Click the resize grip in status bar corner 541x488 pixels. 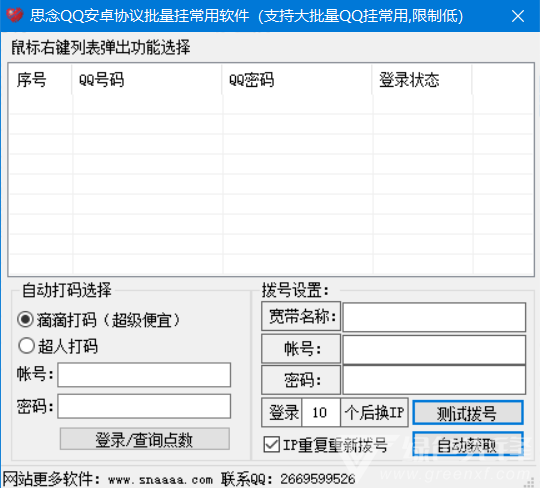530,482
